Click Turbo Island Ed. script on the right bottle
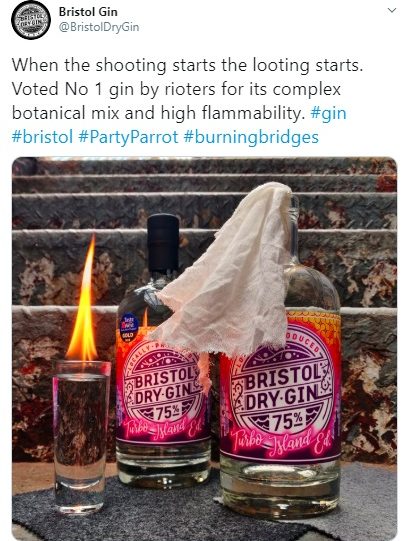The width and height of the screenshot is (409, 541). coord(281,442)
